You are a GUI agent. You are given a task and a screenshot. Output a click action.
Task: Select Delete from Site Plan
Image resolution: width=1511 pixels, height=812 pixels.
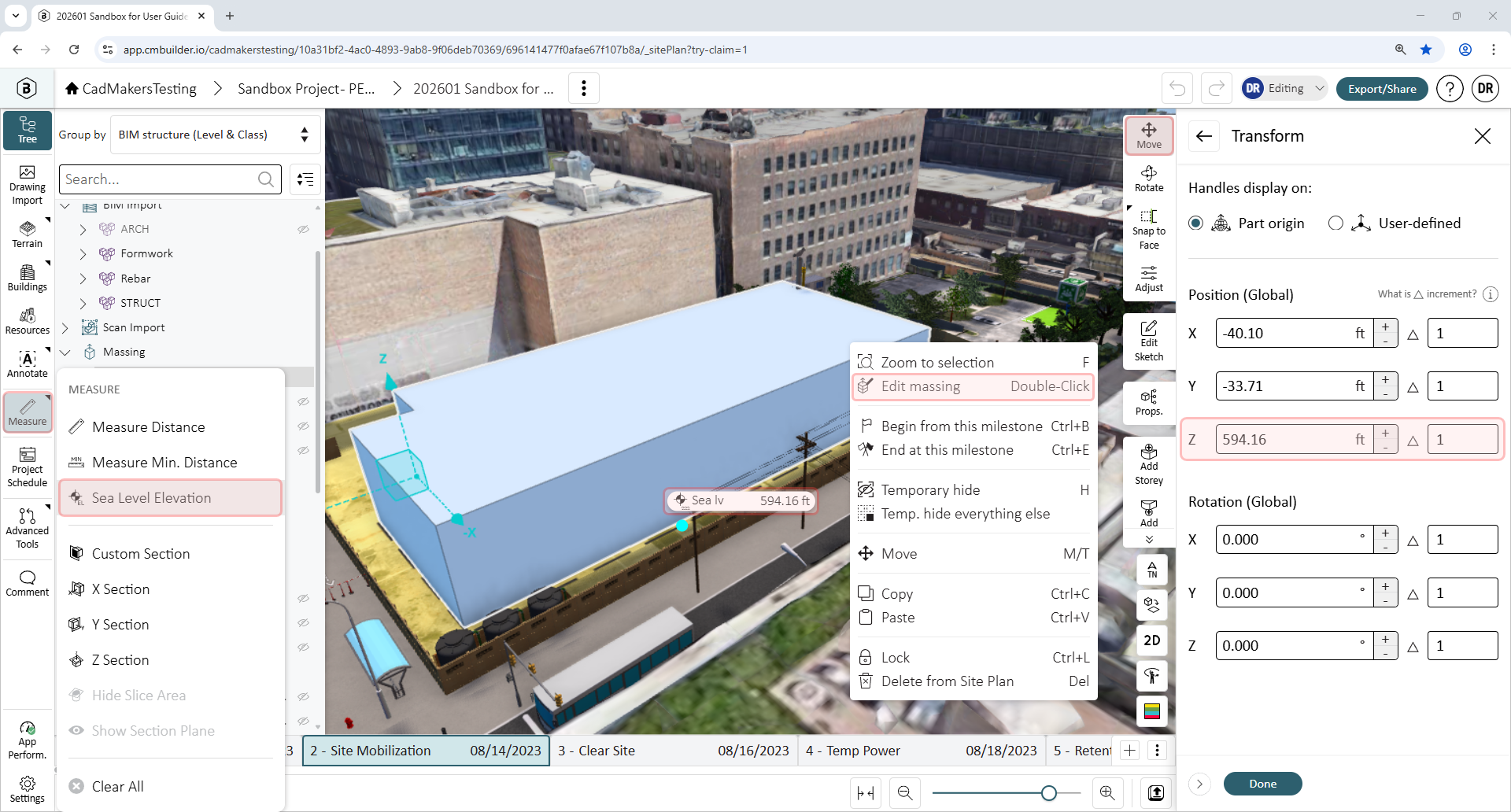(x=973, y=681)
